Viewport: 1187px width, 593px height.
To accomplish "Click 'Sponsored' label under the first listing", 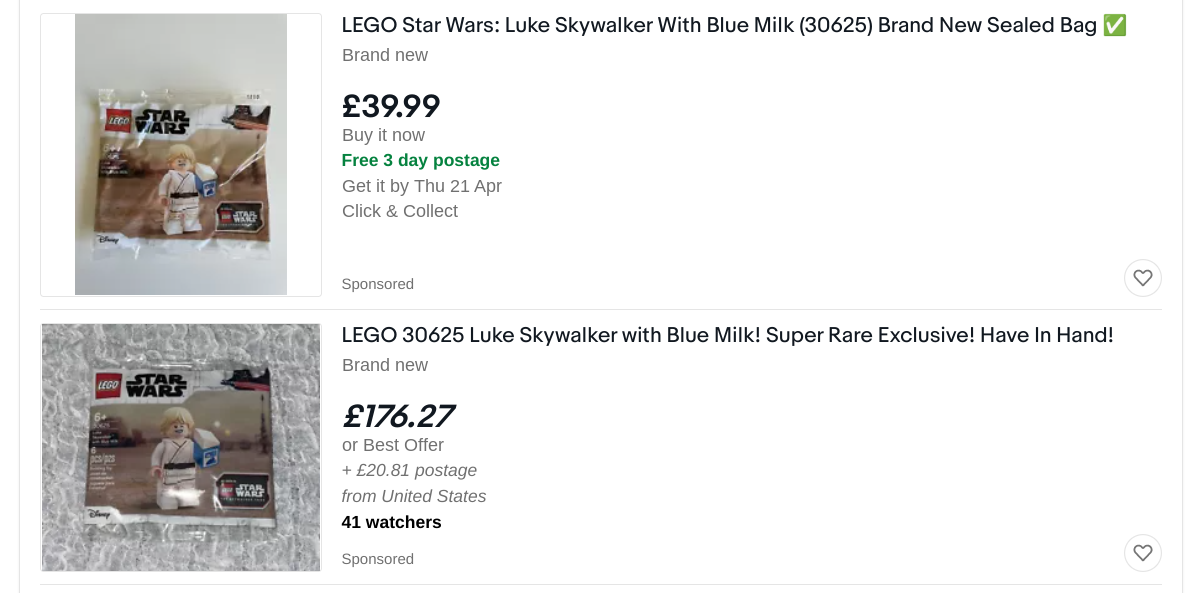I will pos(378,284).
